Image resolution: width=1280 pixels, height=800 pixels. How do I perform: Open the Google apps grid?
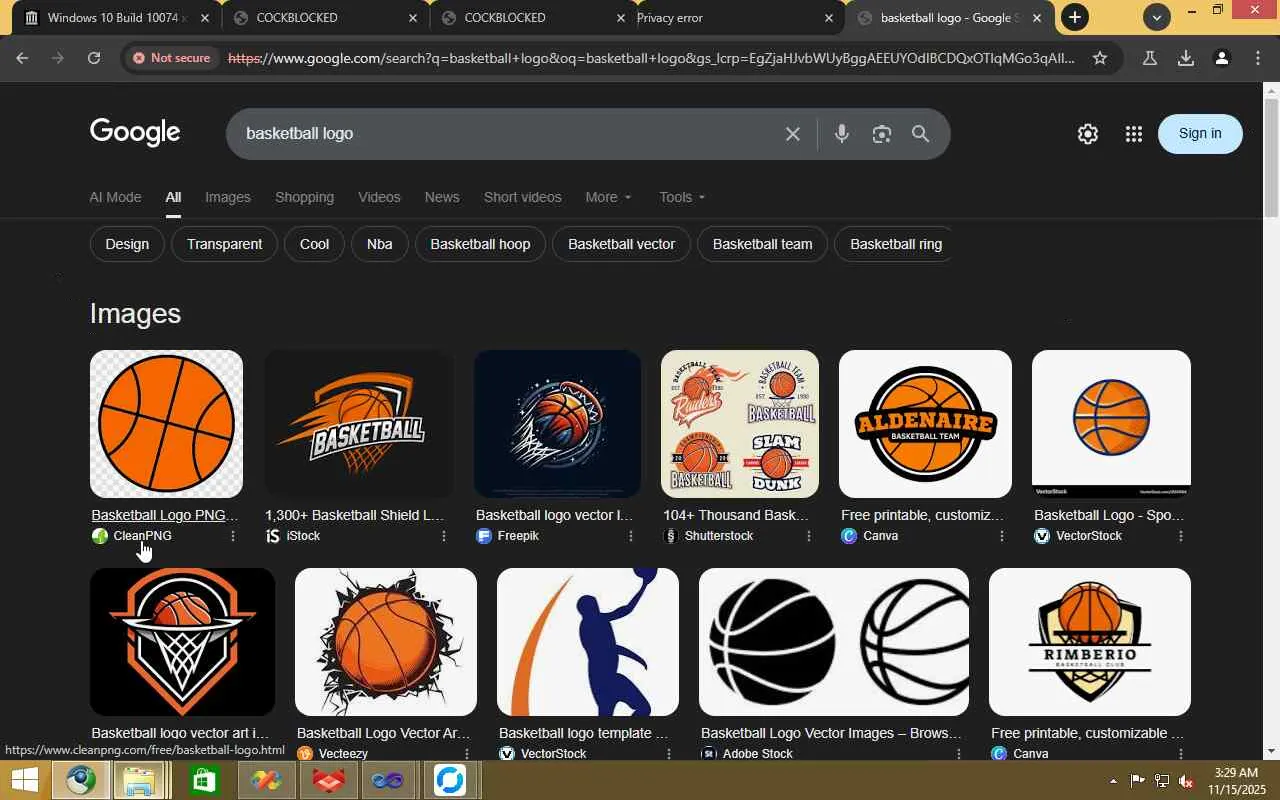1133,134
